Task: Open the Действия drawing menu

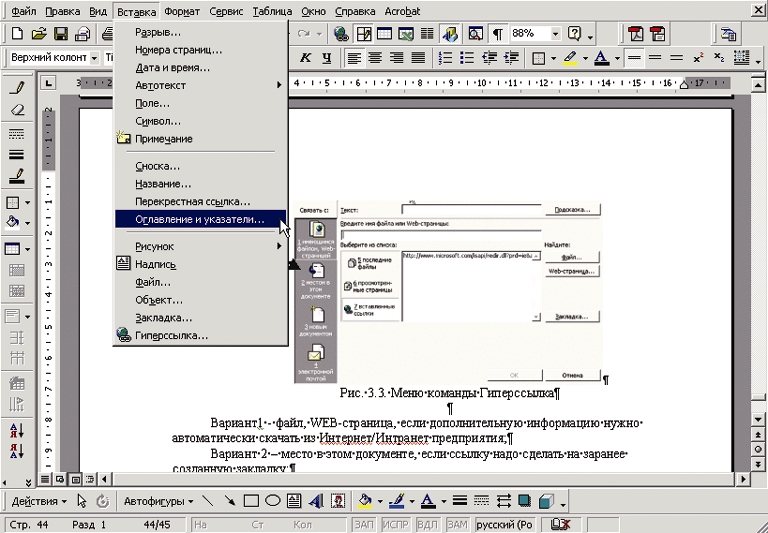Action: point(39,501)
